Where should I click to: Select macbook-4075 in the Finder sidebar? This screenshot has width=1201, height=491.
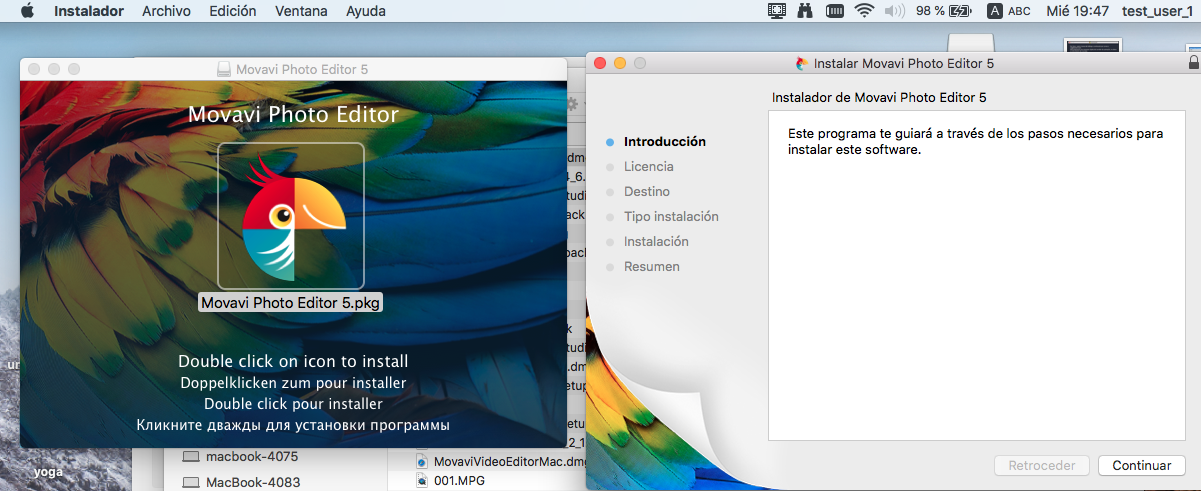tap(252, 457)
